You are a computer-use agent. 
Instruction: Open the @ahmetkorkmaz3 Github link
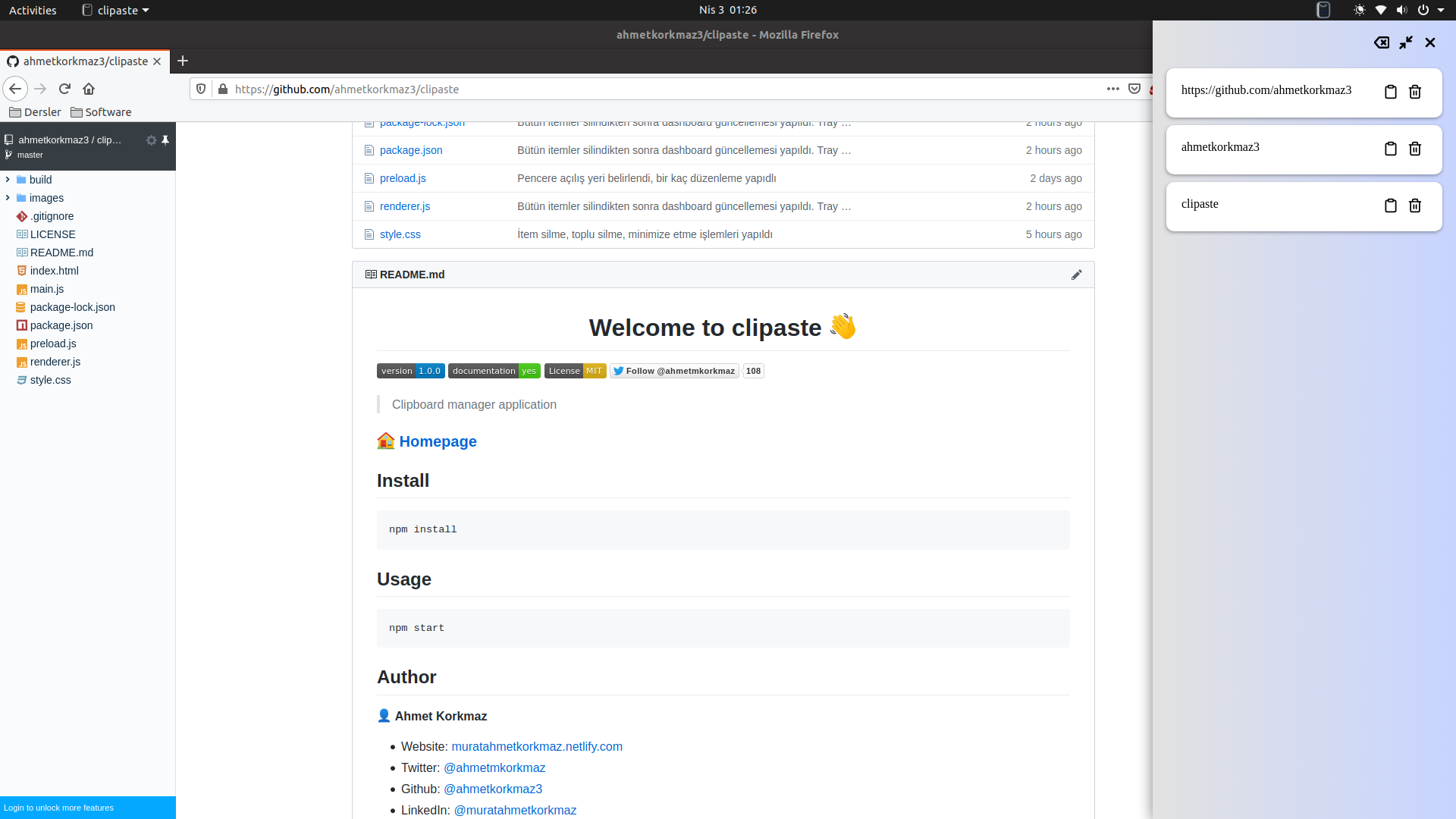493,789
